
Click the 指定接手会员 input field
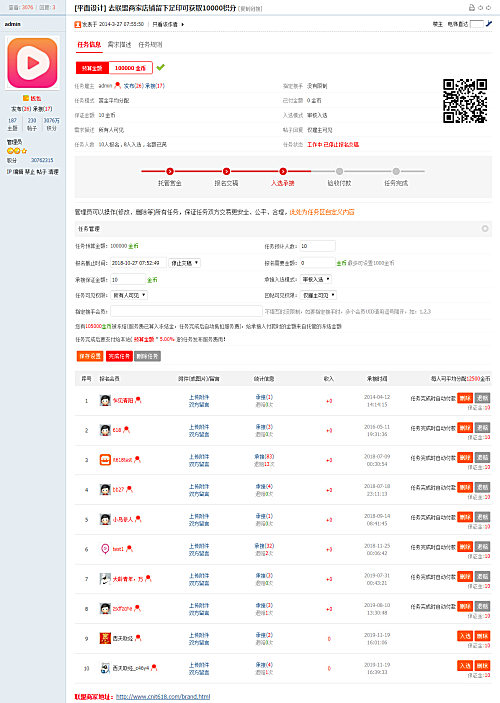(x=186, y=311)
